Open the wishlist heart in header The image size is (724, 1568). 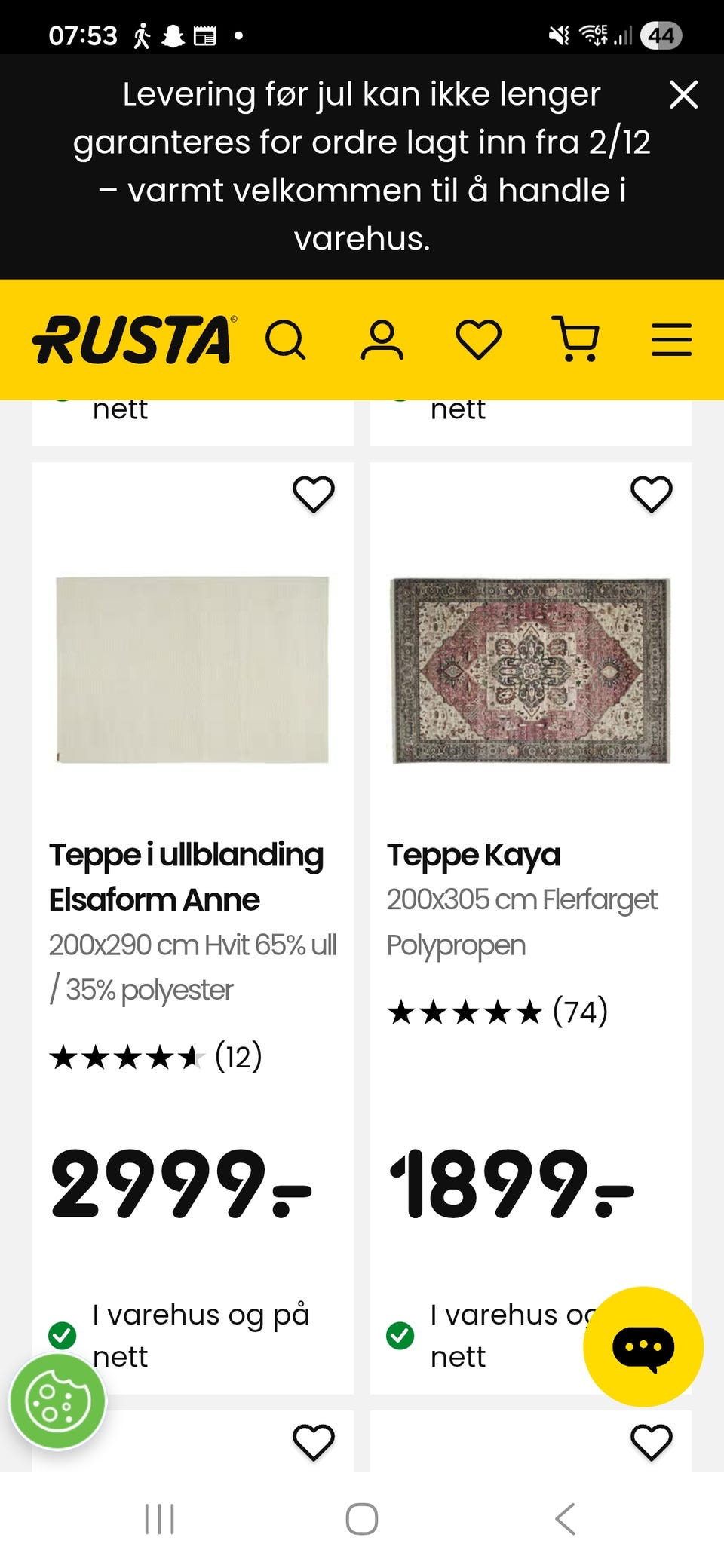pyautogui.click(x=478, y=339)
